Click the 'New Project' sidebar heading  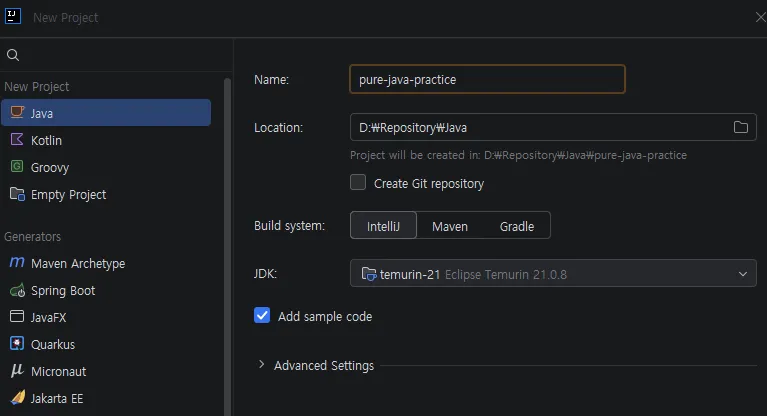[37, 87]
